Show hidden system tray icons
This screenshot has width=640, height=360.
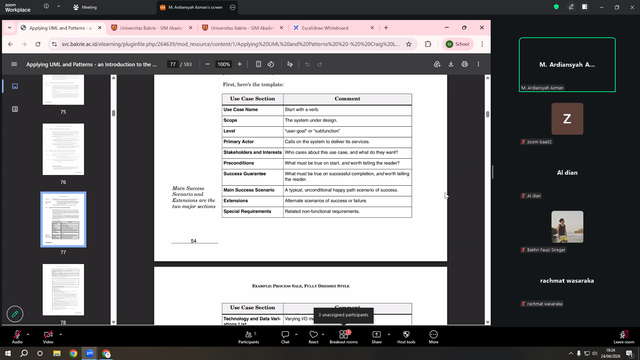570,353
